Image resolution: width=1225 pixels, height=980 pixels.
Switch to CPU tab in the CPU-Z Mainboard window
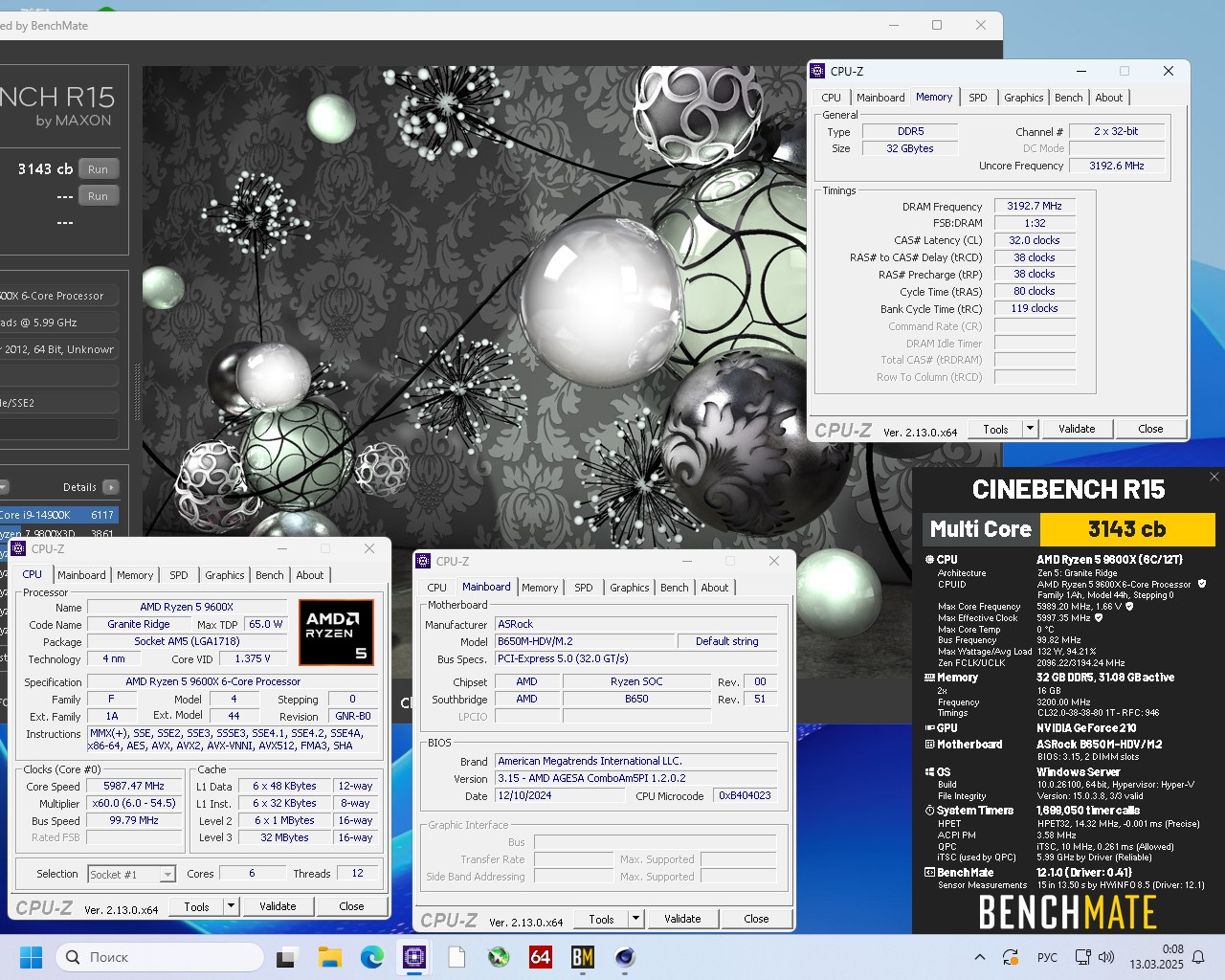(x=436, y=588)
